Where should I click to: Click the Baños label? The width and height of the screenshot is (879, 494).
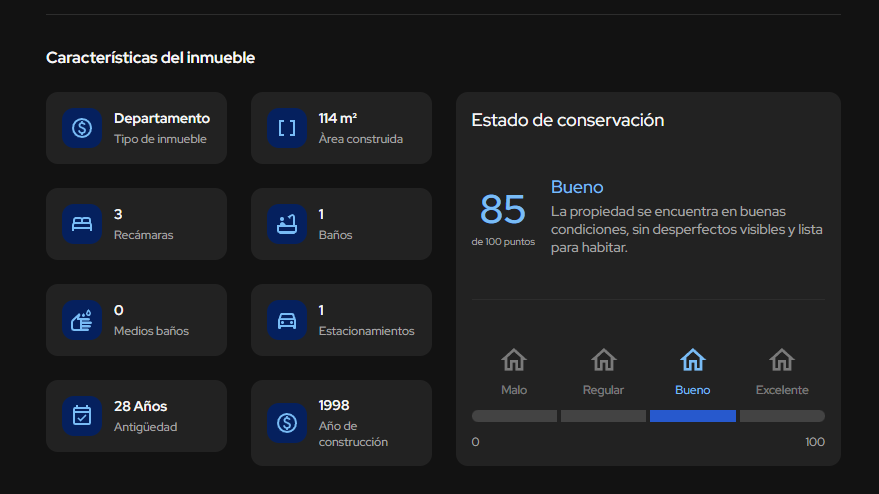[x=336, y=235]
